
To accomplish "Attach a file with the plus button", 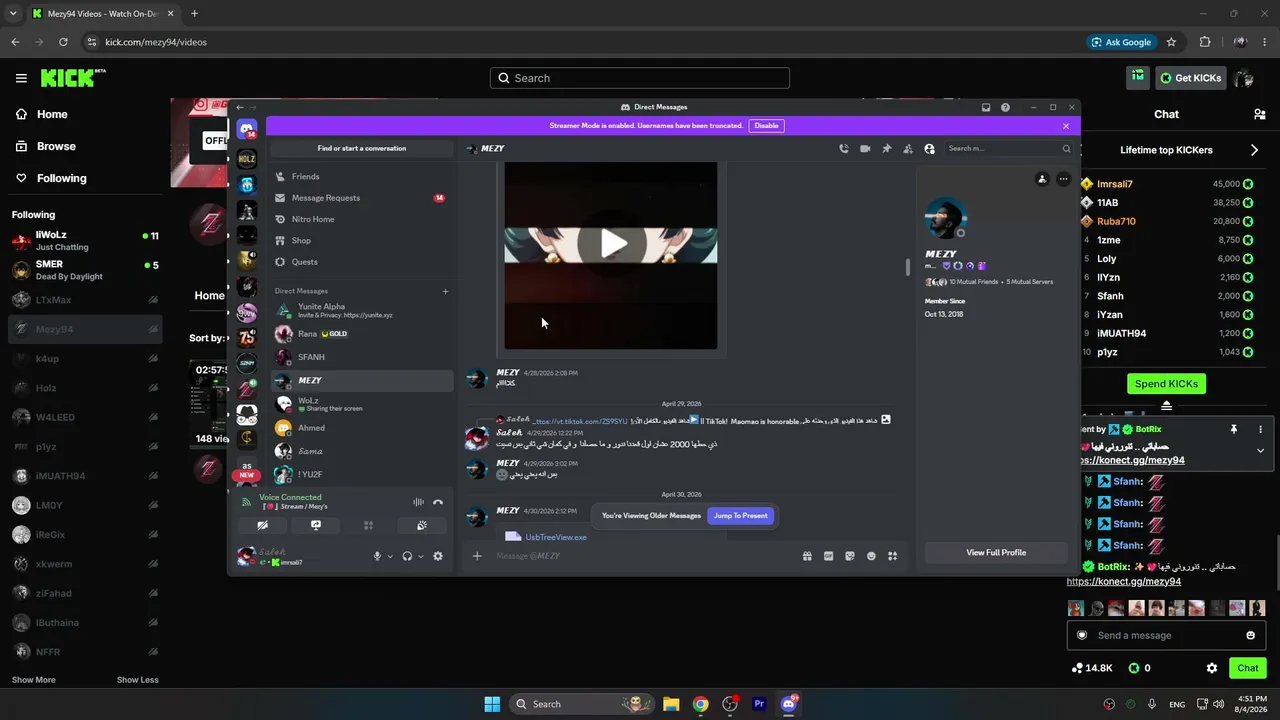I will (x=477, y=556).
